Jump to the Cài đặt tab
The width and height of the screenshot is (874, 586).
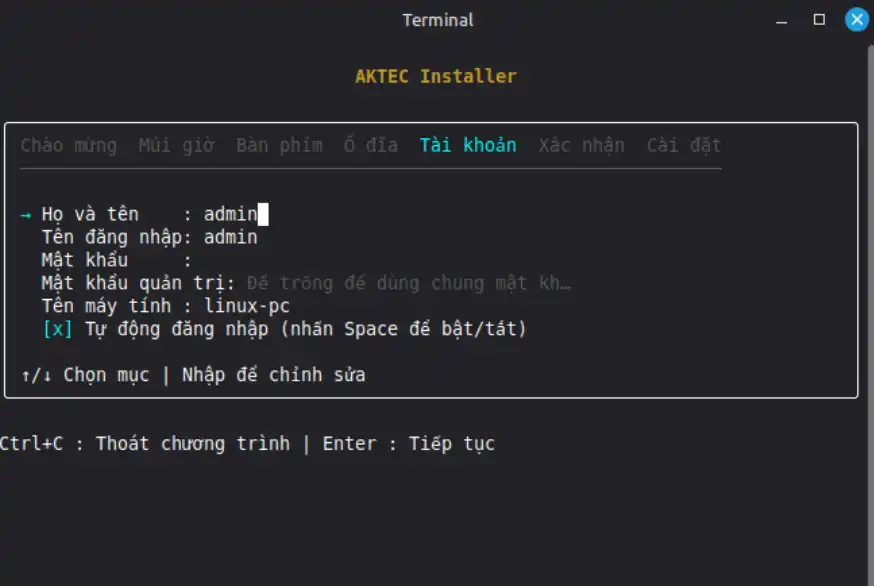(x=683, y=146)
